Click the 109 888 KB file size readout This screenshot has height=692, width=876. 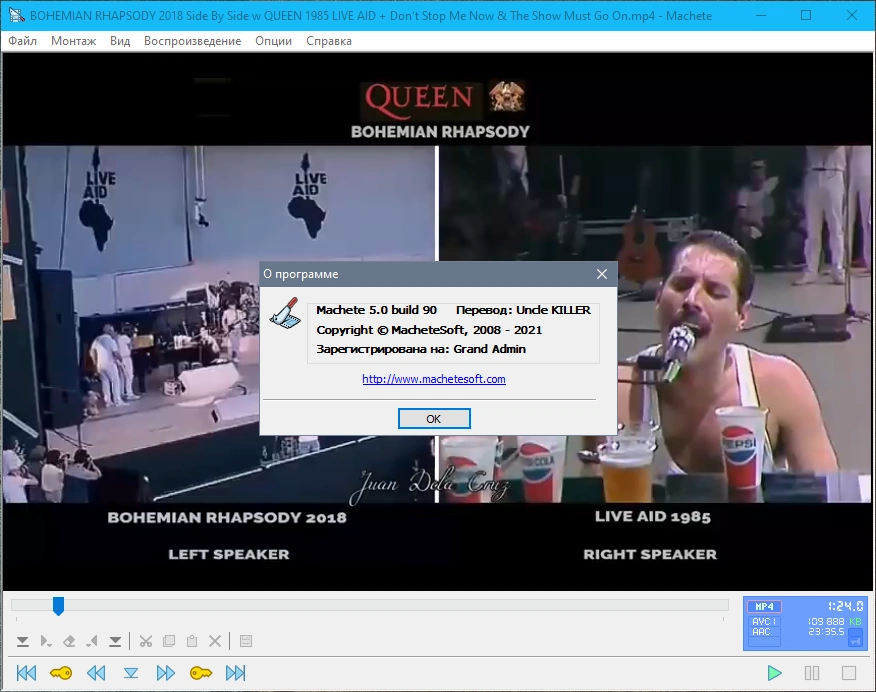point(835,622)
